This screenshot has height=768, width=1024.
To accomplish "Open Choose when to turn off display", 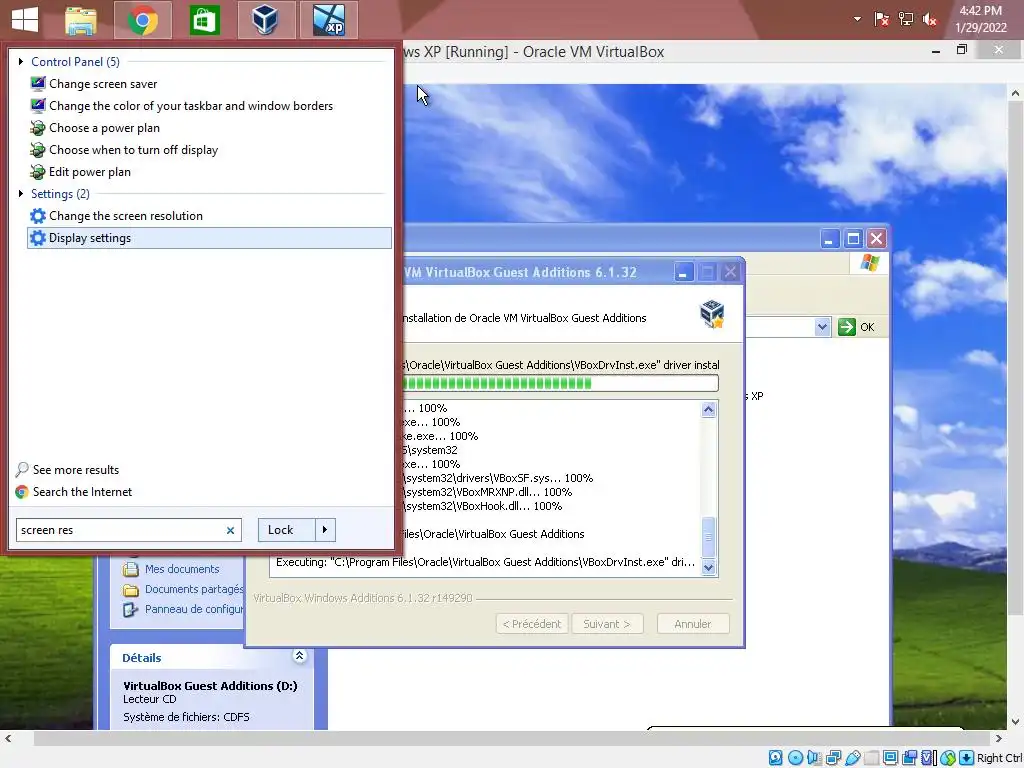I will [133, 150].
